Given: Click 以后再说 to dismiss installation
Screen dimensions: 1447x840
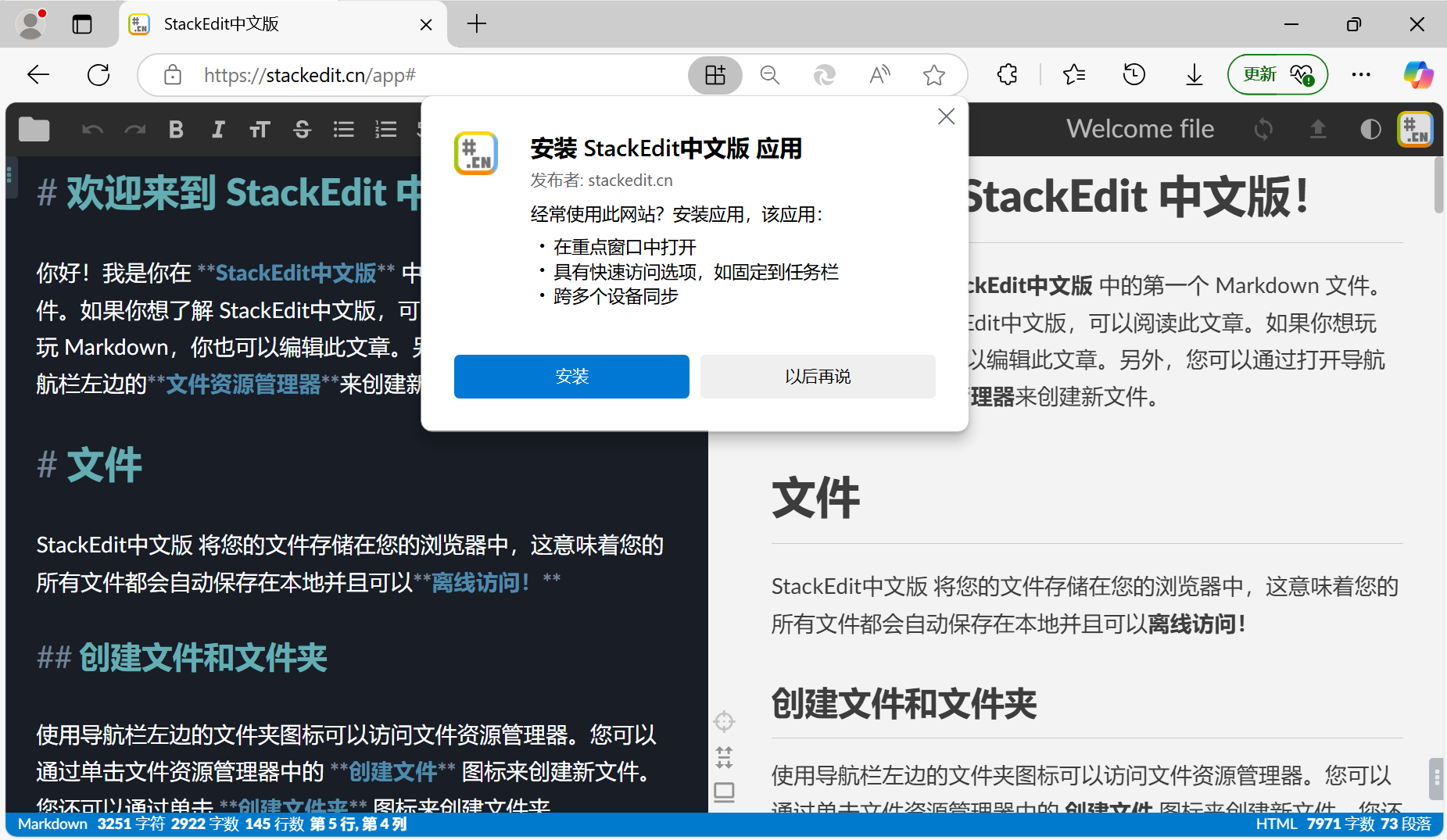Looking at the screenshot, I should (817, 376).
